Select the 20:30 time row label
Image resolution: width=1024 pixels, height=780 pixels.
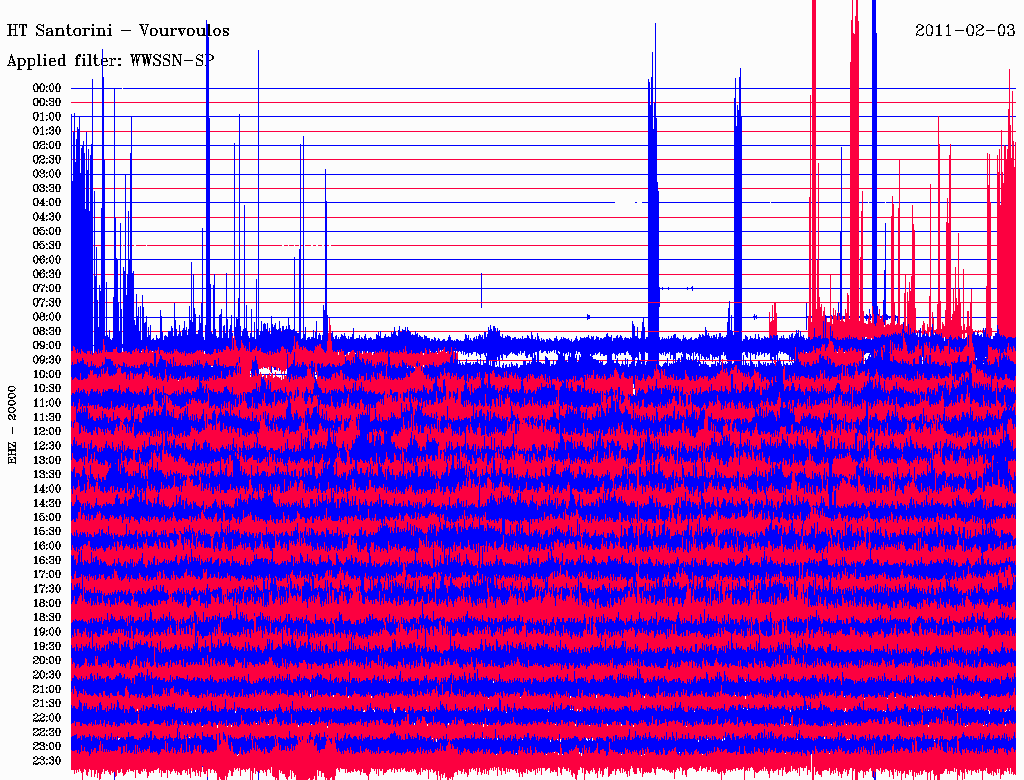coord(47,675)
